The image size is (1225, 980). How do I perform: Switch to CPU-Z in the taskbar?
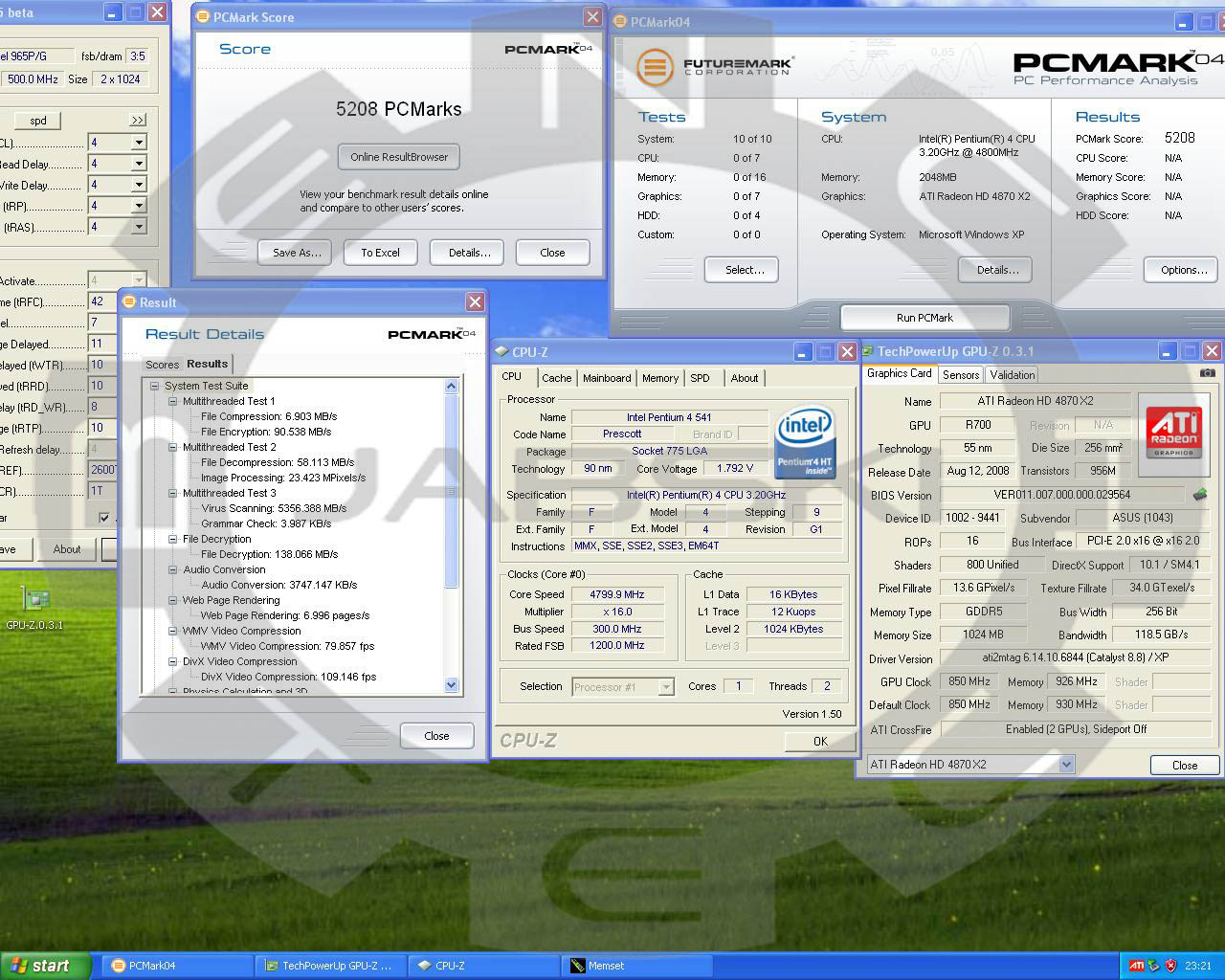pos(484,966)
